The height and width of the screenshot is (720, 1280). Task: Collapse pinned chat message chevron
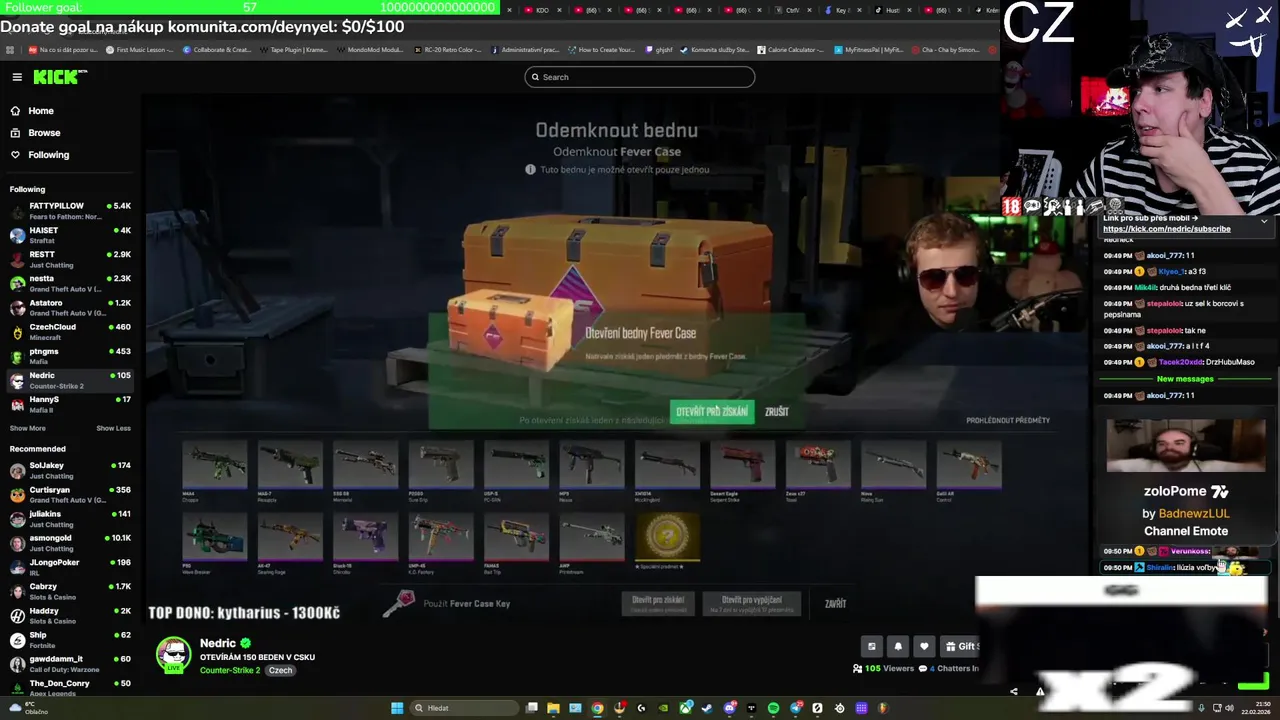(1264, 220)
